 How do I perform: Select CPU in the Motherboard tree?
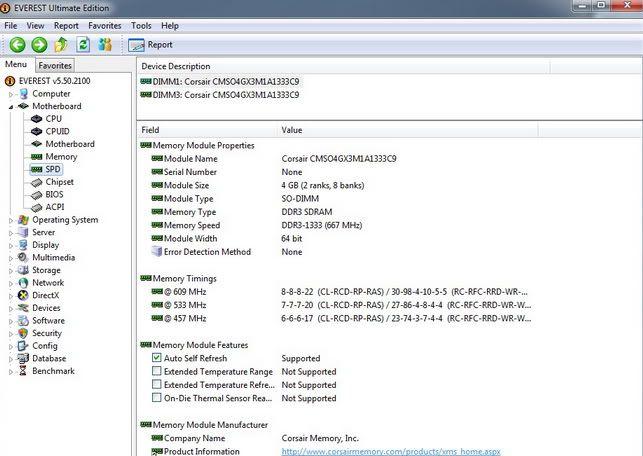tap(54, 119)
